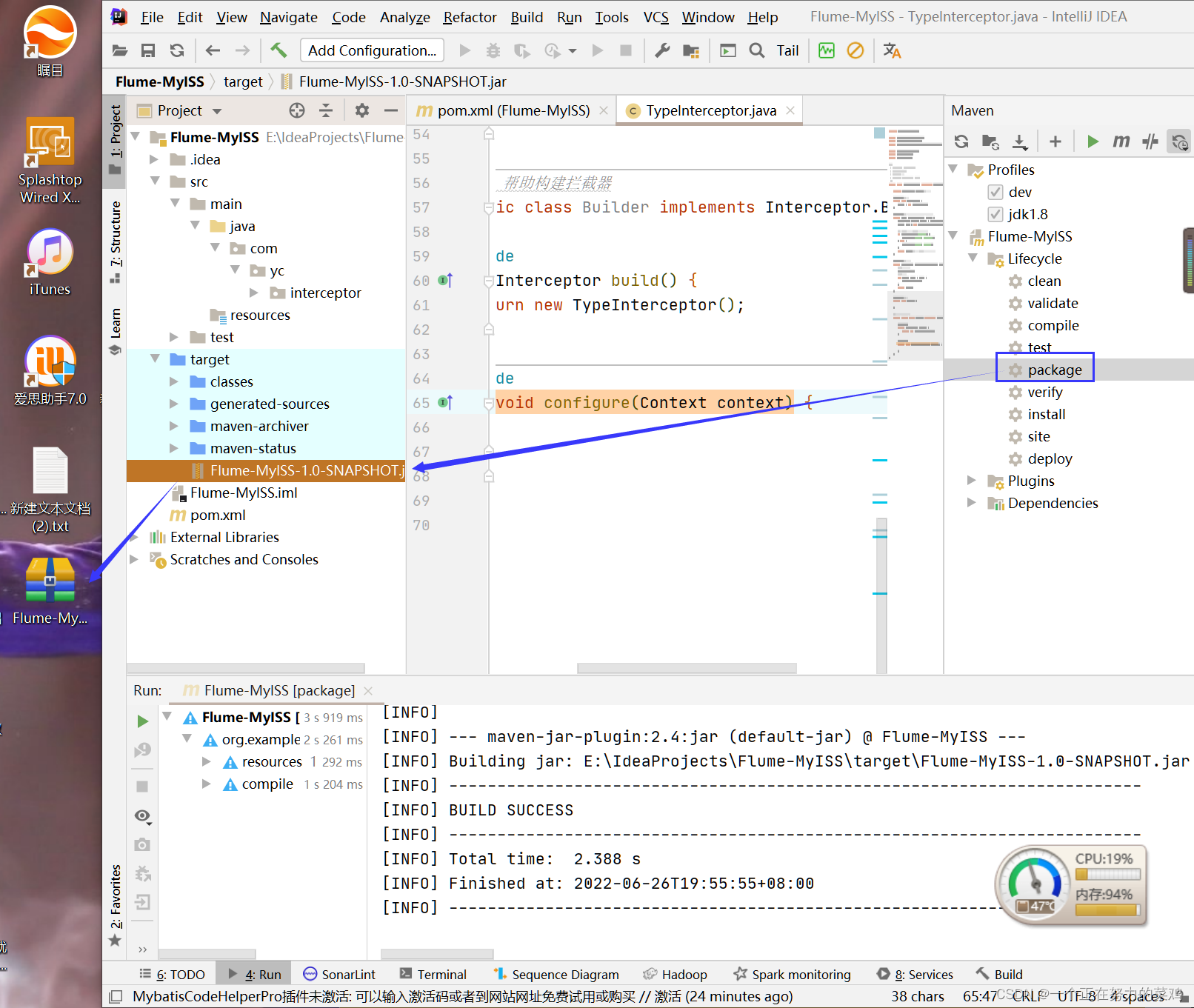Download sources in Maven panel
Image resolution: width=1194 pixels, height=1008 pixels.
pyautogui.click(x=1020, y=141)
